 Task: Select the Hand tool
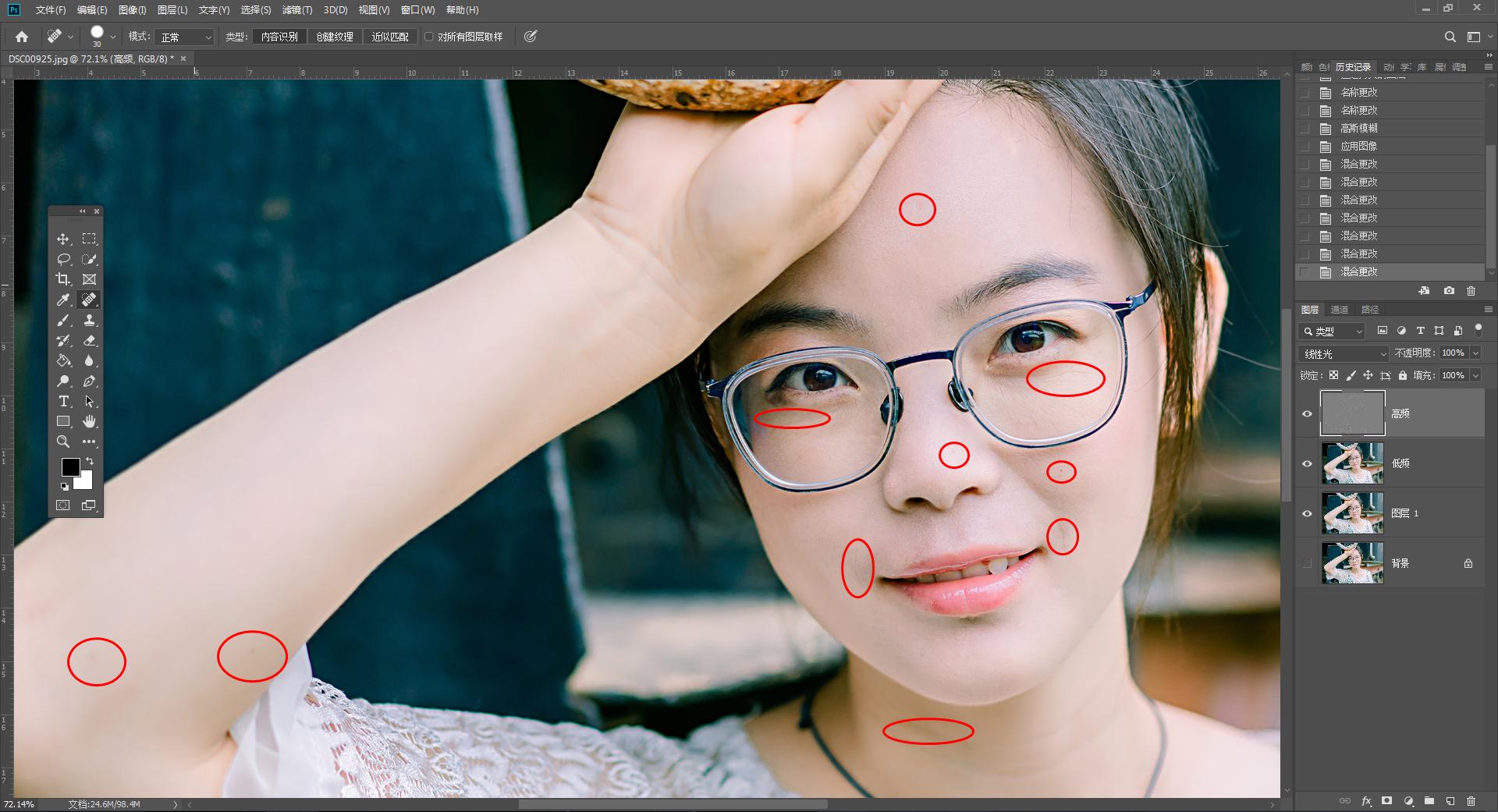point(90,421)
